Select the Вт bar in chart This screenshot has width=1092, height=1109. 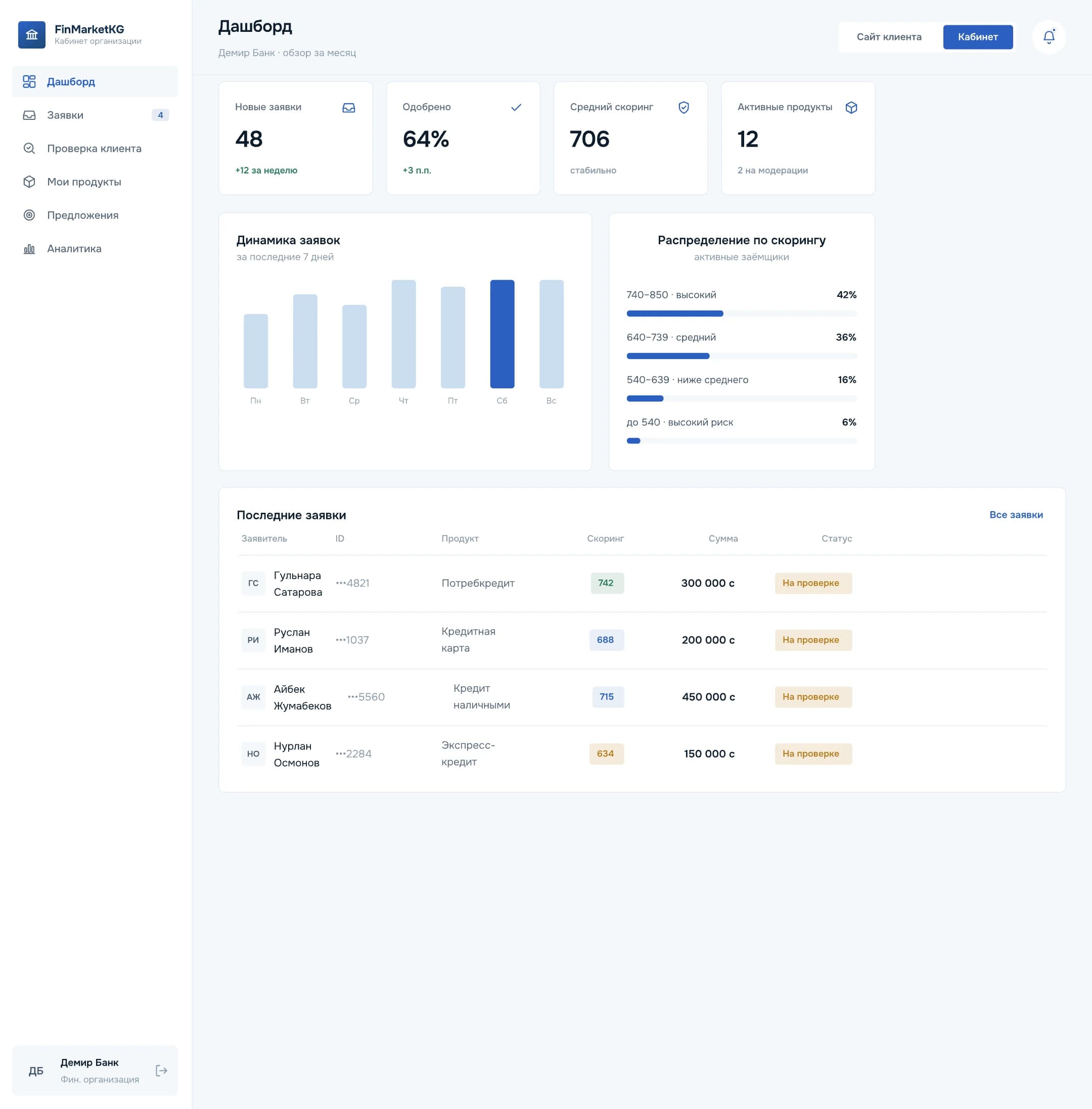pos(305,341)
